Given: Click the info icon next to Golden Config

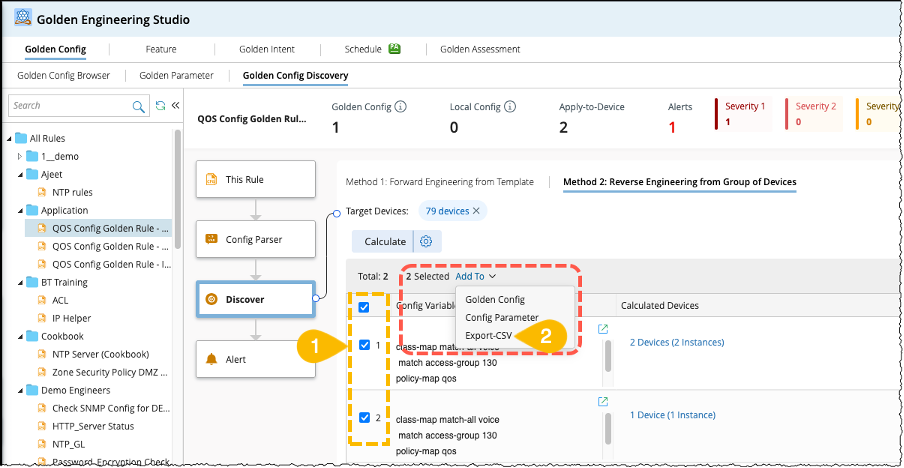Looking at the screenshot, I should pyautogui.click(x=400, y=107).
